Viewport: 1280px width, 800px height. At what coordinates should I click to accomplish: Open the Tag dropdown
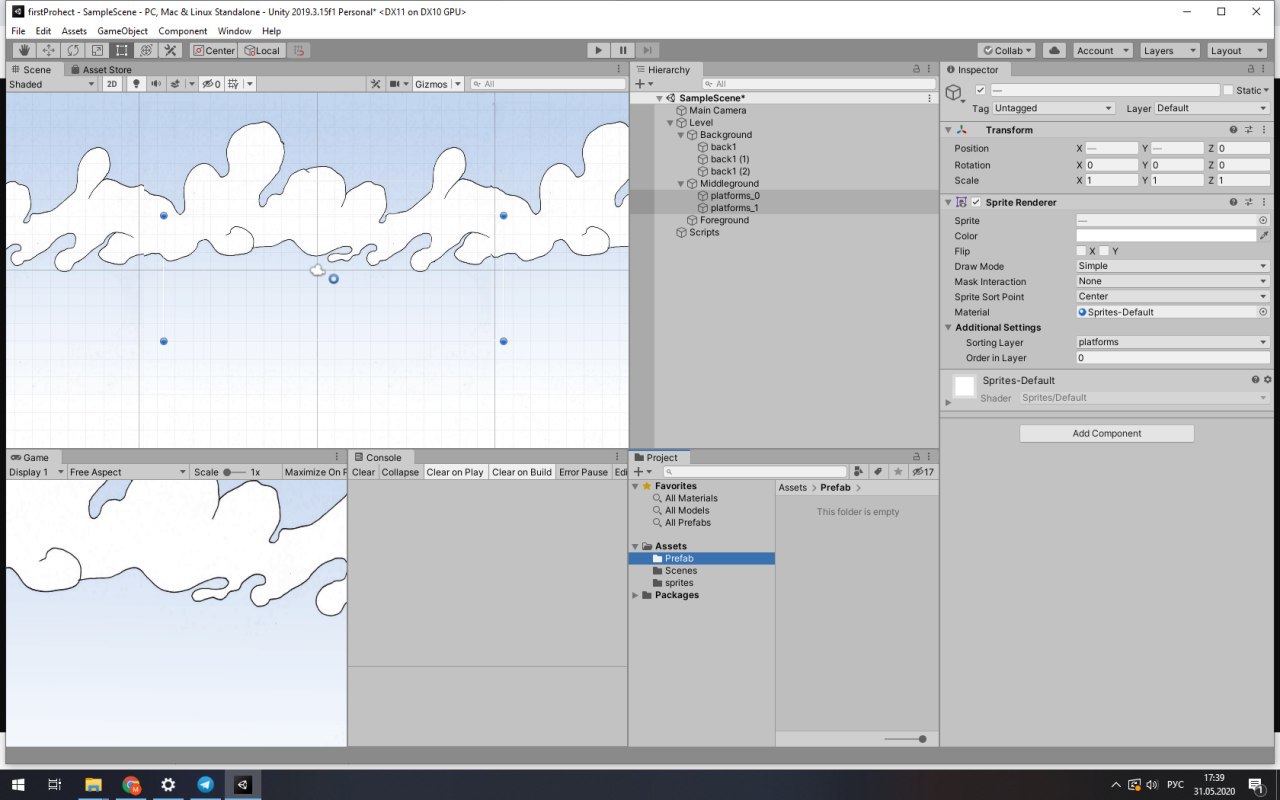point(1054,108)
